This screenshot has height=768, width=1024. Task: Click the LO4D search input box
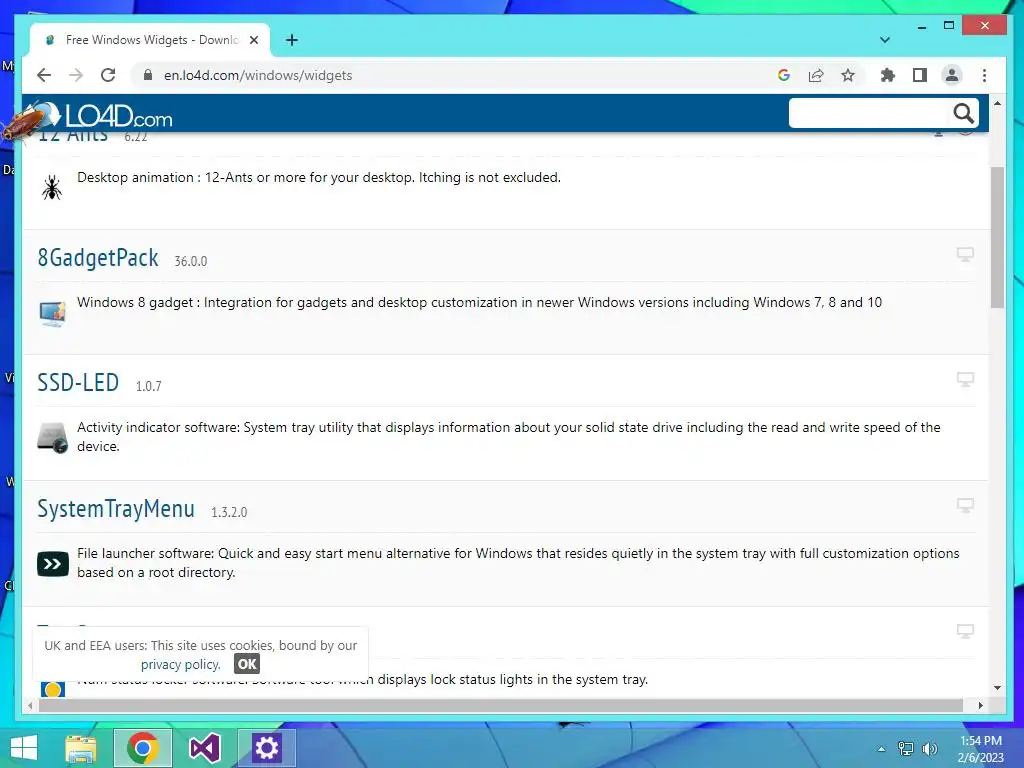pos(869,114)
